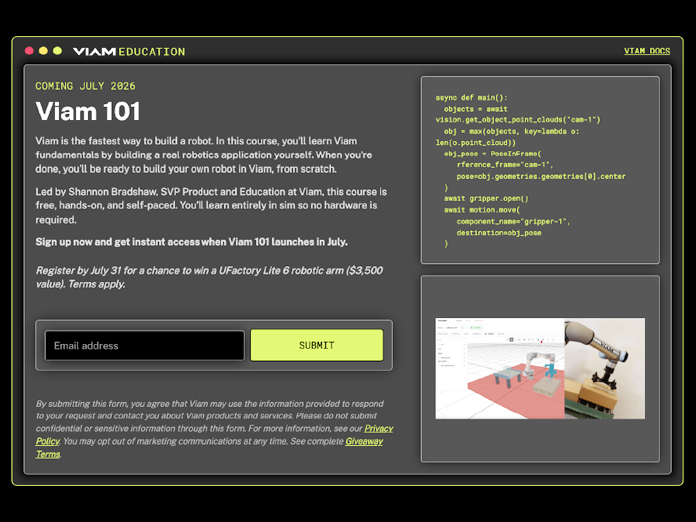Click the red window dot in header
The image size is (696, 522).
point(29,51)
